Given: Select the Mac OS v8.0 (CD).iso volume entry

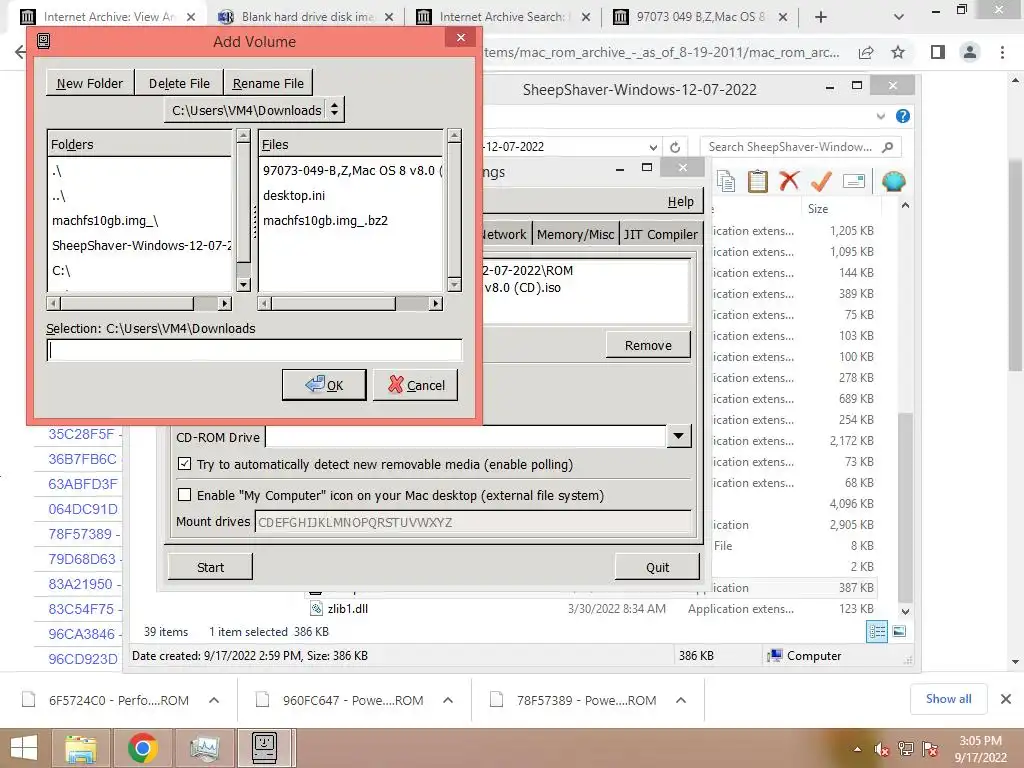Looking at the screenshot, I should [522, 287].
